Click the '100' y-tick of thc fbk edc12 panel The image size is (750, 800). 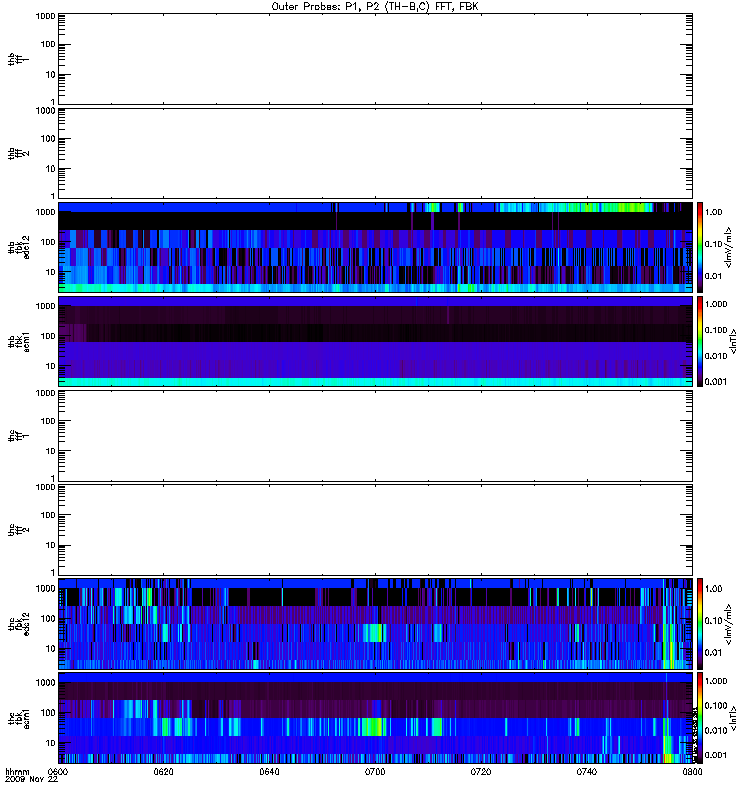tap(48, 619)
